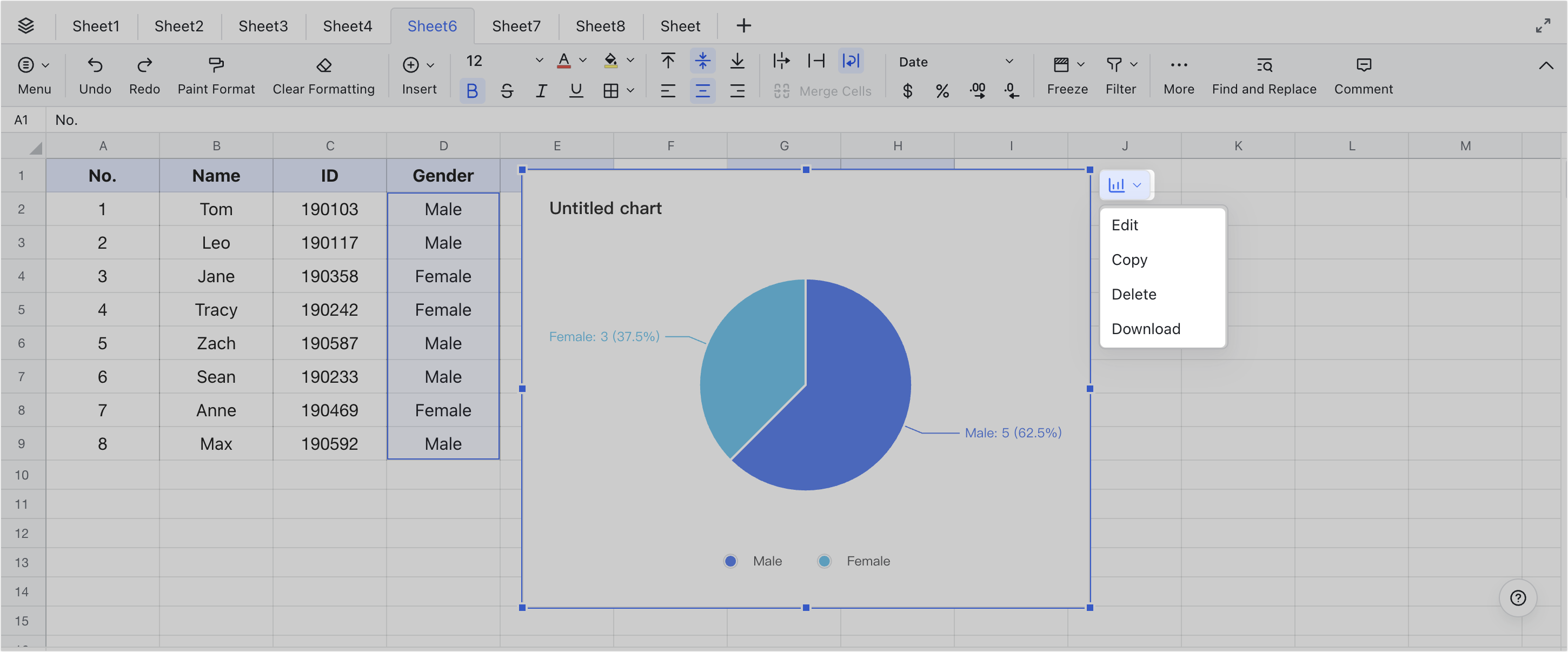Enable text wrapping

pos(851,61)
